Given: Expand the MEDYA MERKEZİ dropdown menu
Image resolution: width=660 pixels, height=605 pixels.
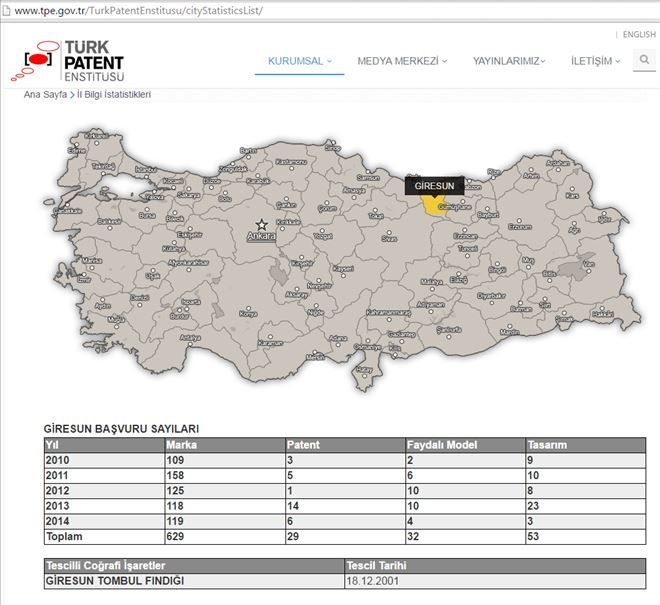Looking at the screenshot, I should click(402, 61).
